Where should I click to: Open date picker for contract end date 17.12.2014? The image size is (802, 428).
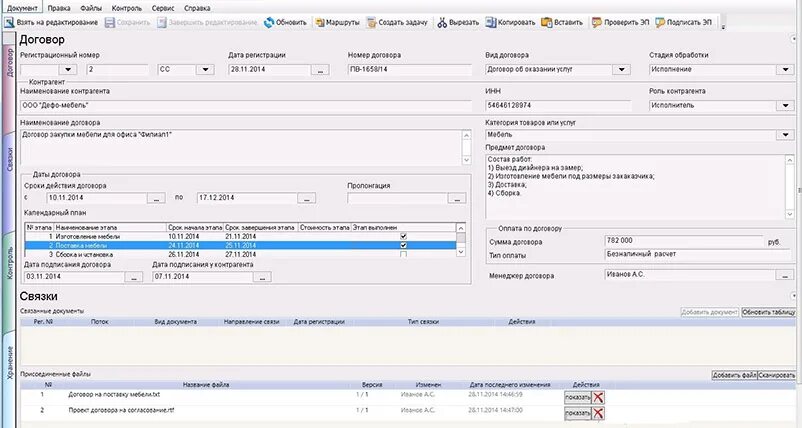pos(306,198)
